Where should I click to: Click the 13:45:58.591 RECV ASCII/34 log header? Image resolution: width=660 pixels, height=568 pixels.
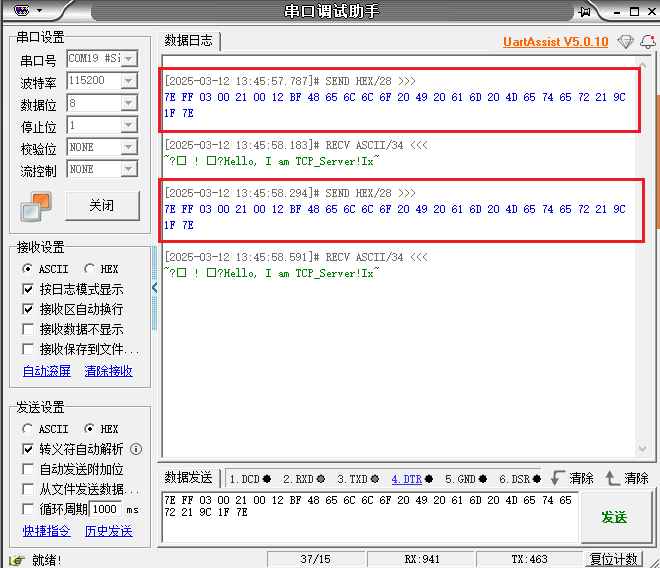point(296,257)
